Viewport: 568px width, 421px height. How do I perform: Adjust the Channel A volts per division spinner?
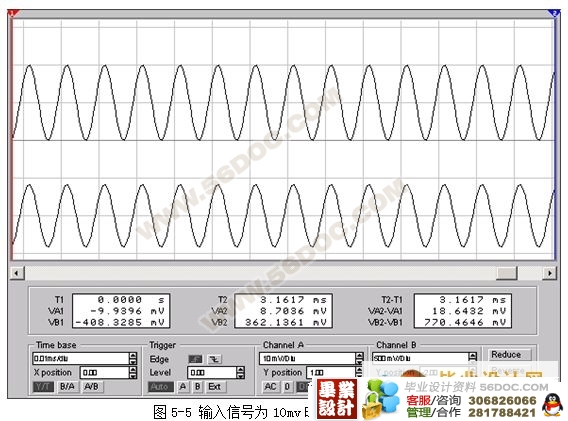(x=359, y=358)
